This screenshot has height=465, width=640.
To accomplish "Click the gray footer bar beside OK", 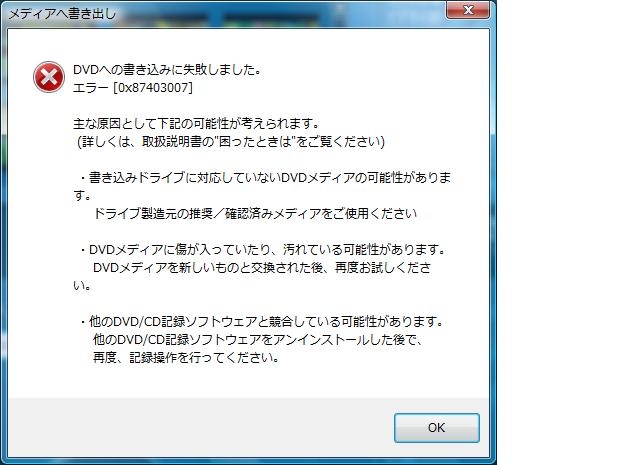I will coord(200,427).
